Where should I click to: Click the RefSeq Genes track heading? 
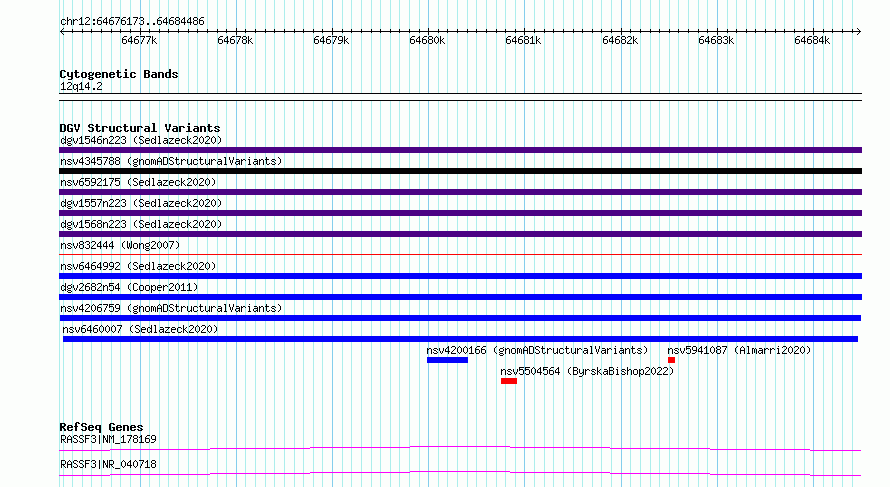[101, 427]
